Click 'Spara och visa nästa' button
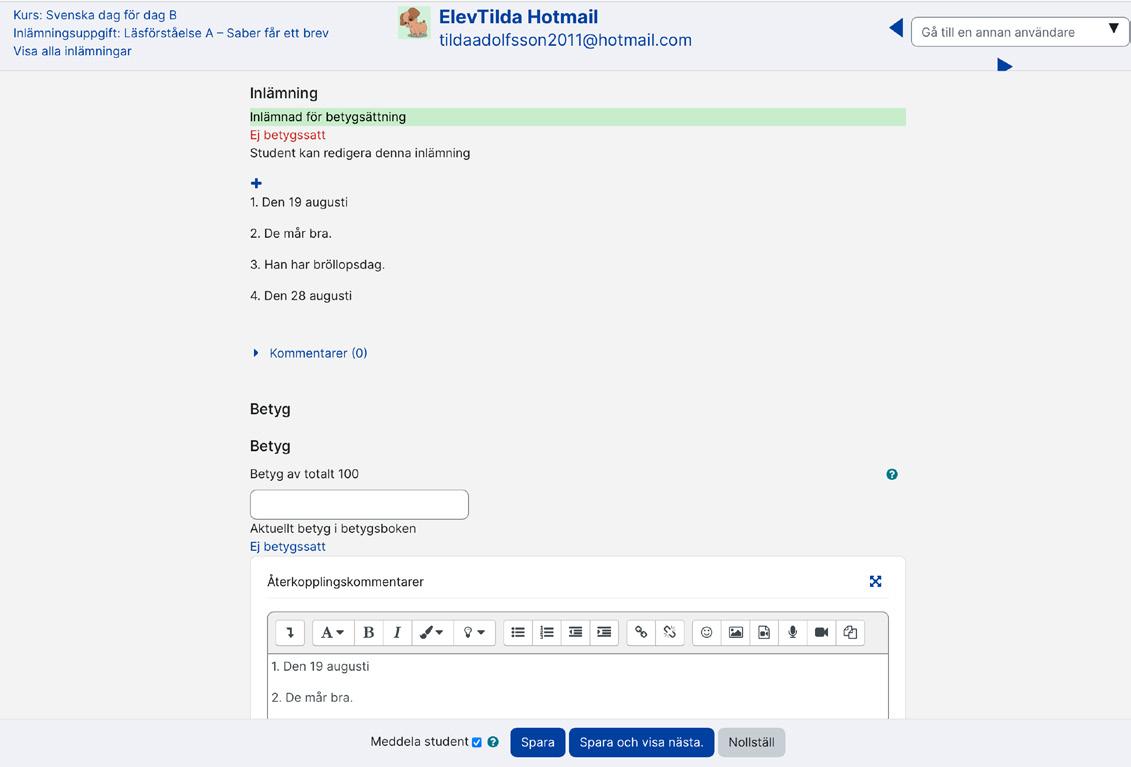Viewport: 1131px width, 767px height. pyautogui.click(x=641, y=742)
